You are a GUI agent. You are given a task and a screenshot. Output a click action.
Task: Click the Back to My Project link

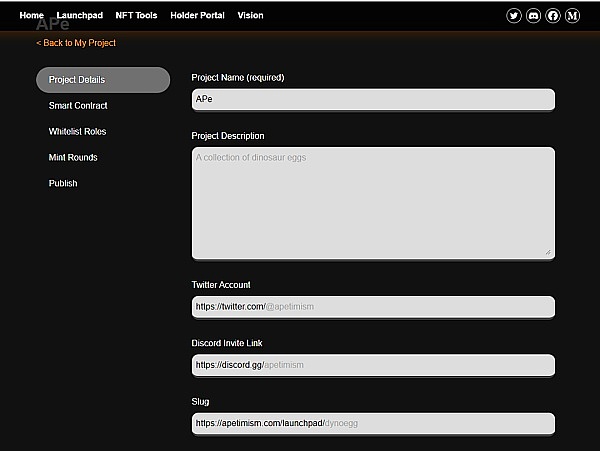click(76, 43)
